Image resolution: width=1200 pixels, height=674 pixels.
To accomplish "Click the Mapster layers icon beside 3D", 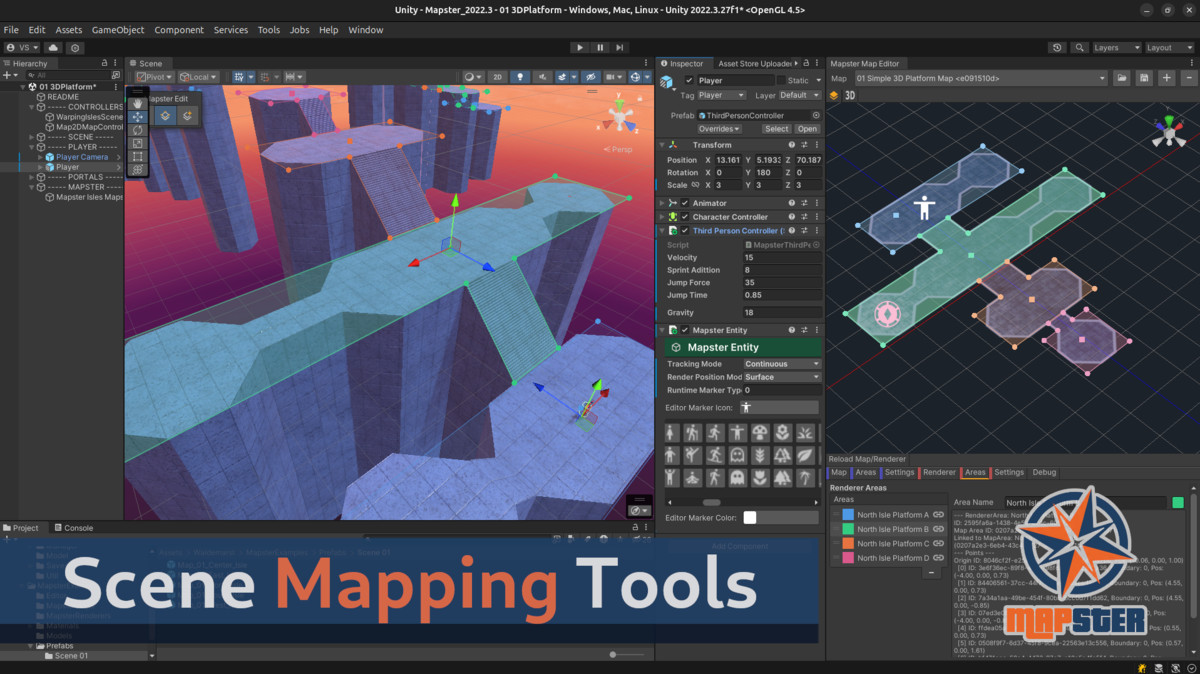I will click(x=834, y=96).
